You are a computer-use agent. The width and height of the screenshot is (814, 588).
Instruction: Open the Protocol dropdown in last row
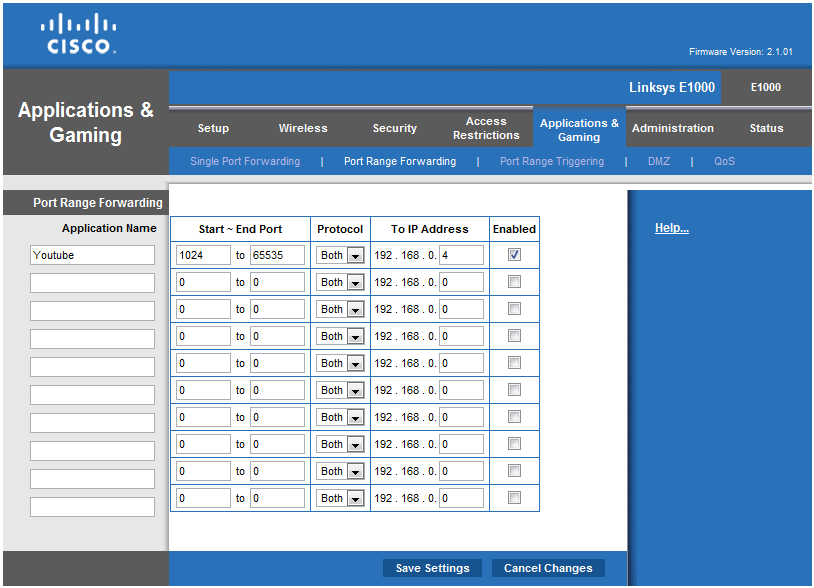[x=340, y=499]
